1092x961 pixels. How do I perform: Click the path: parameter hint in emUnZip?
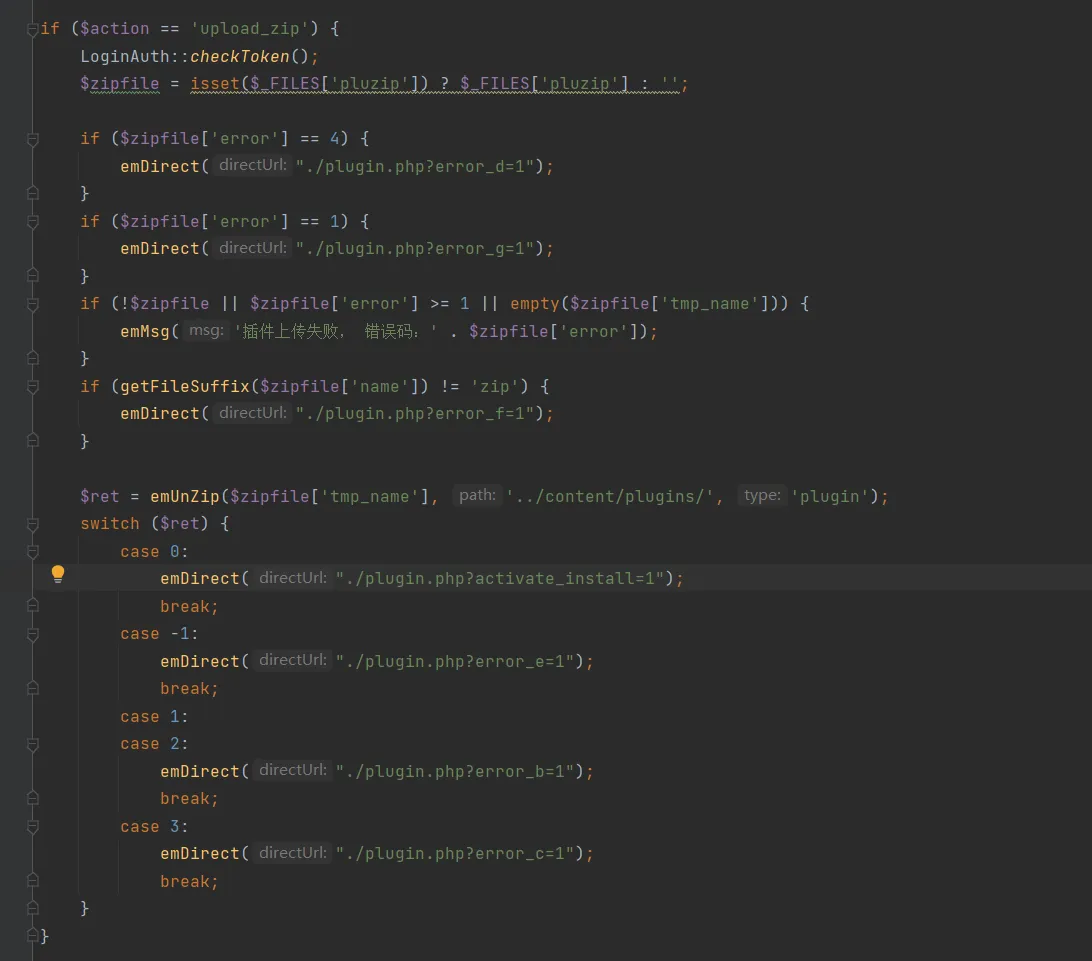[x=477, y=496]
